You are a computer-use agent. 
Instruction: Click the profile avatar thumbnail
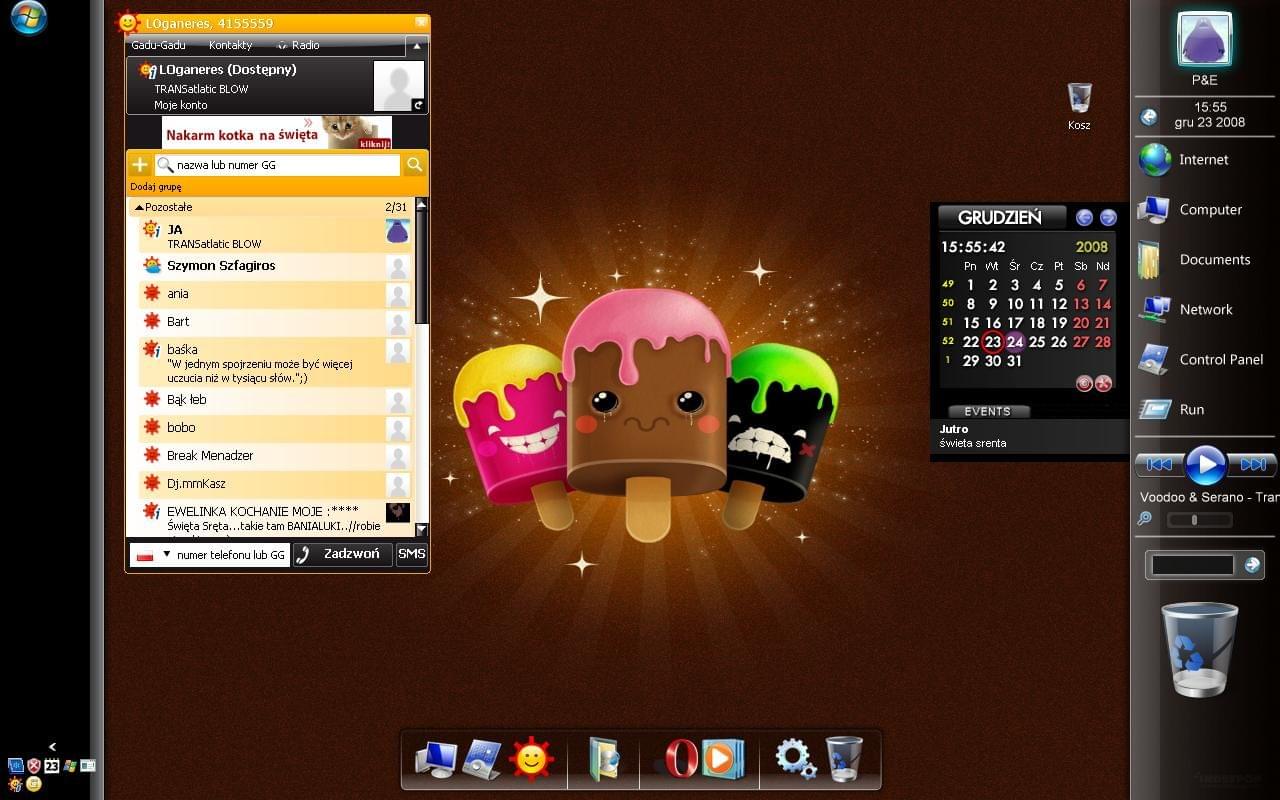click(399, 86)
